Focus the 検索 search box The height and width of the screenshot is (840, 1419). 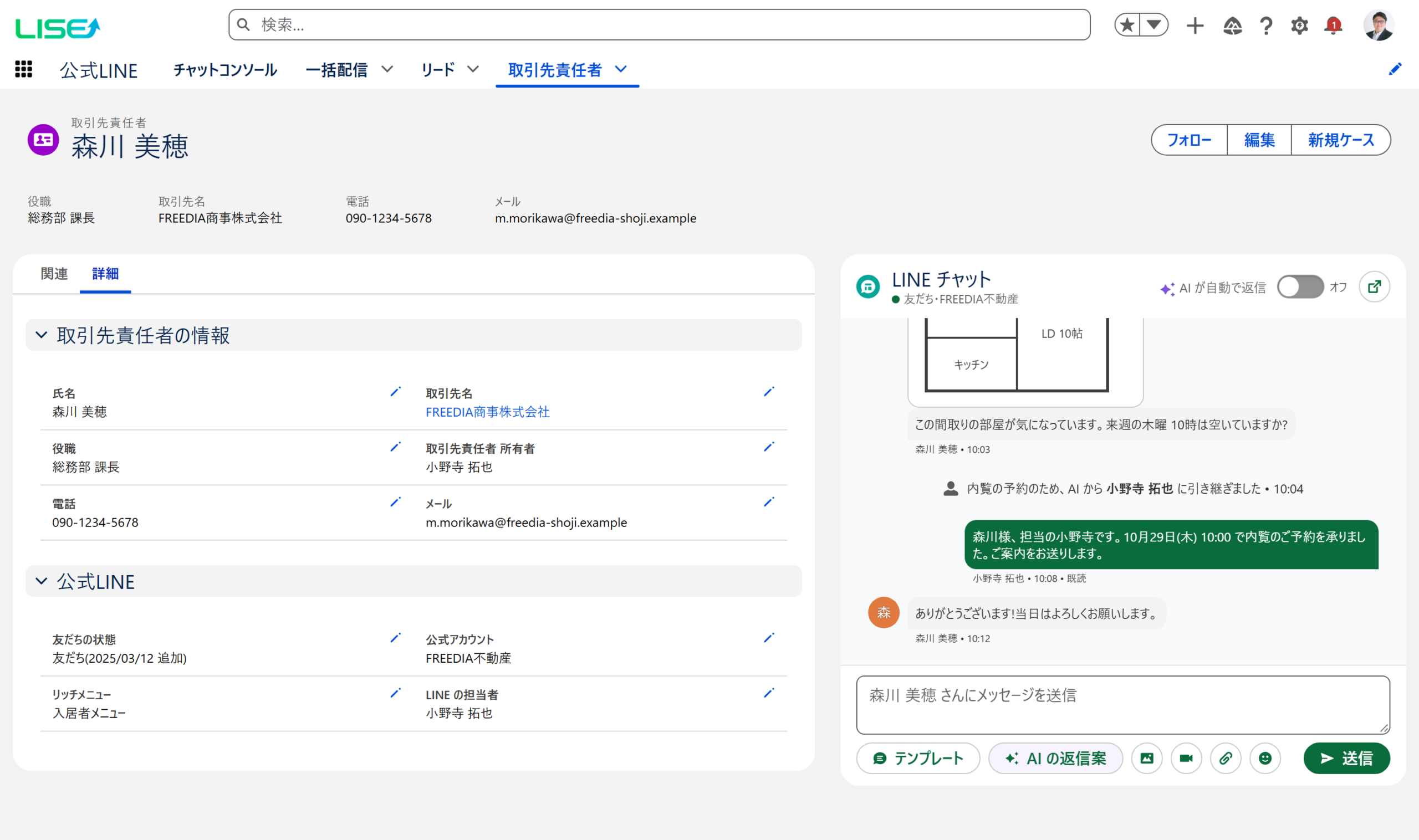pyautogui.click(x=659, y=25)
